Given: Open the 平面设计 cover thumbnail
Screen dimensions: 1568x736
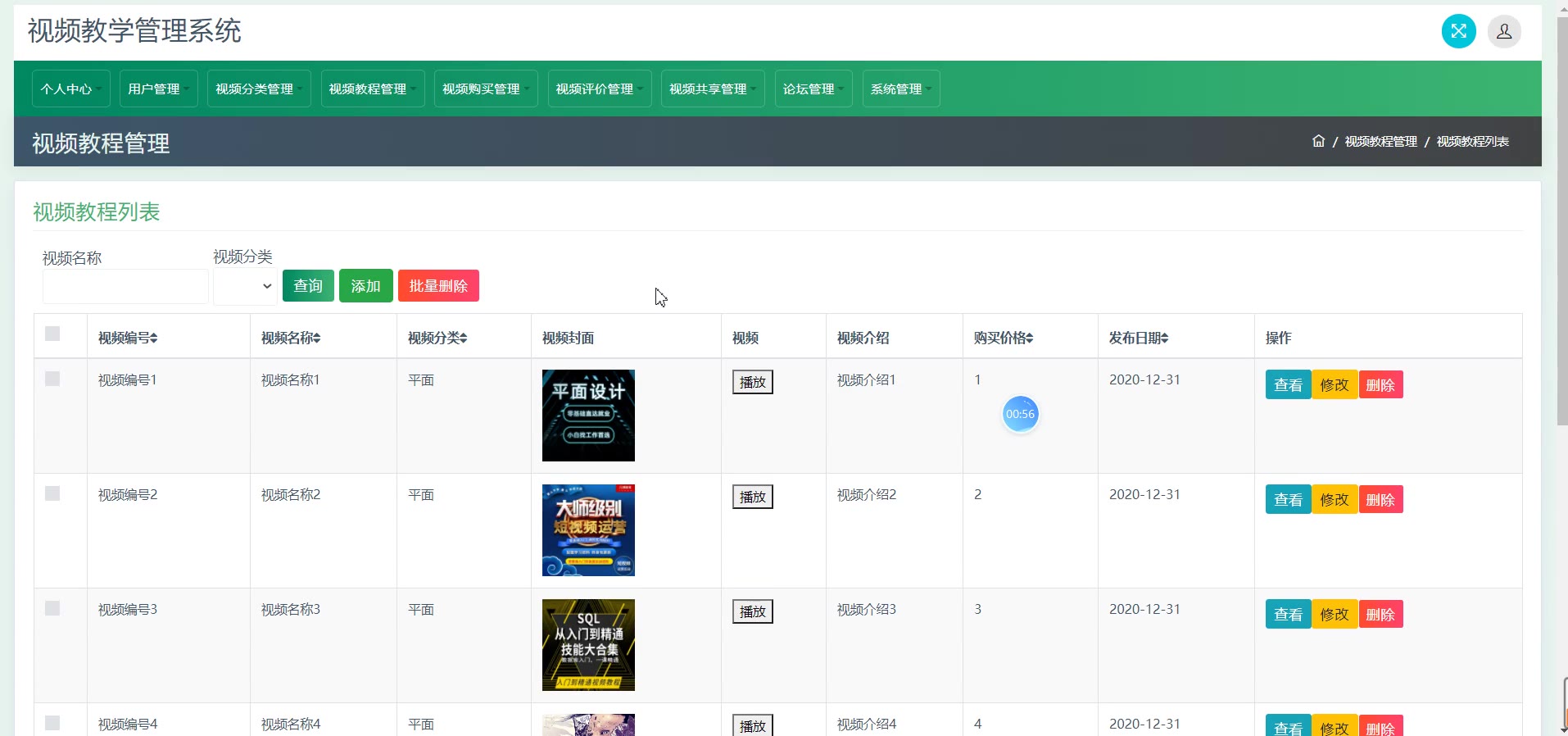Looking at the screenshot, I should point(588,416).
